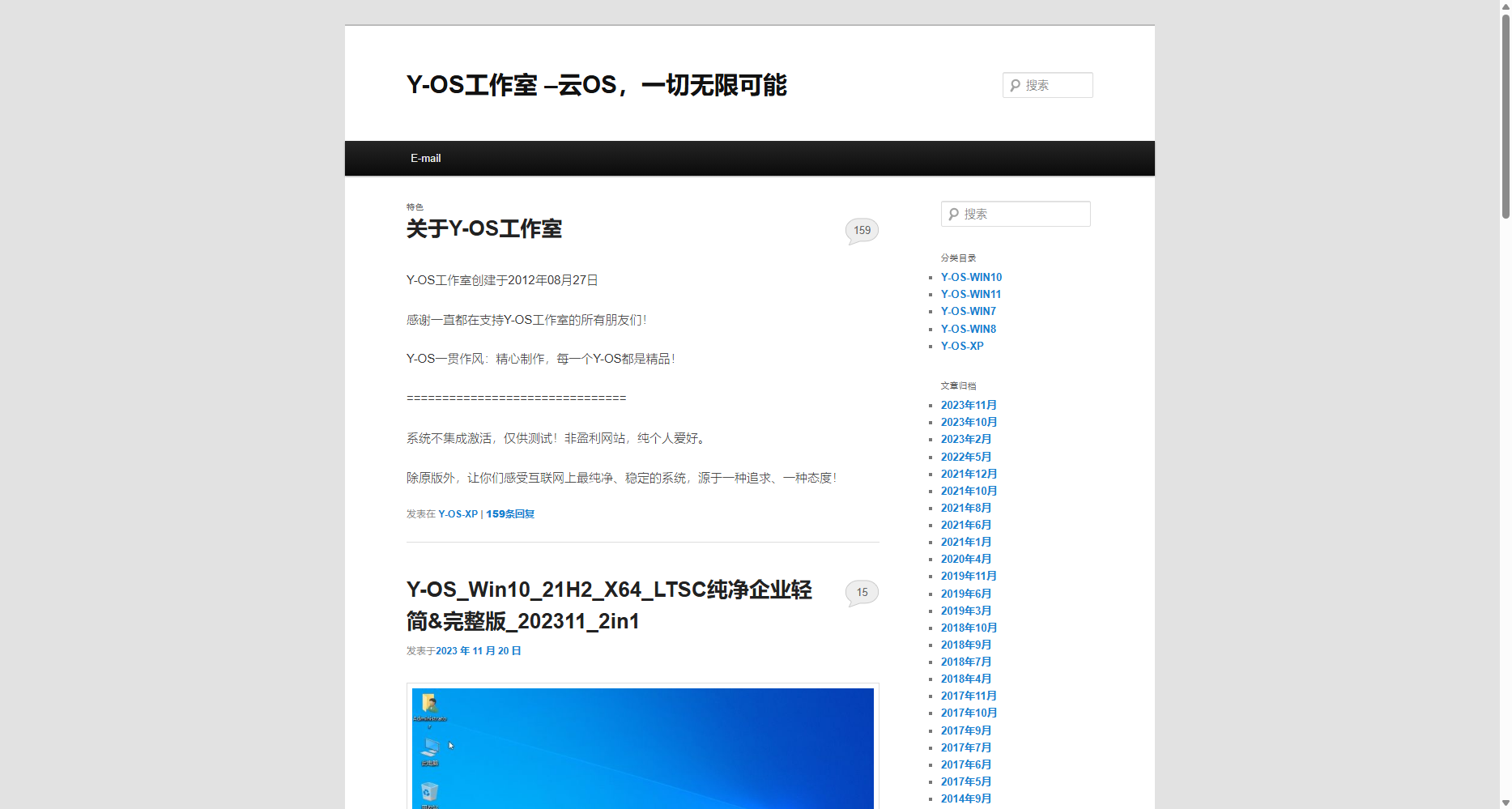
Task: Open the Windows desktop screenshot thumbnail
Action: pyautogui.click(x=643, y=747)
